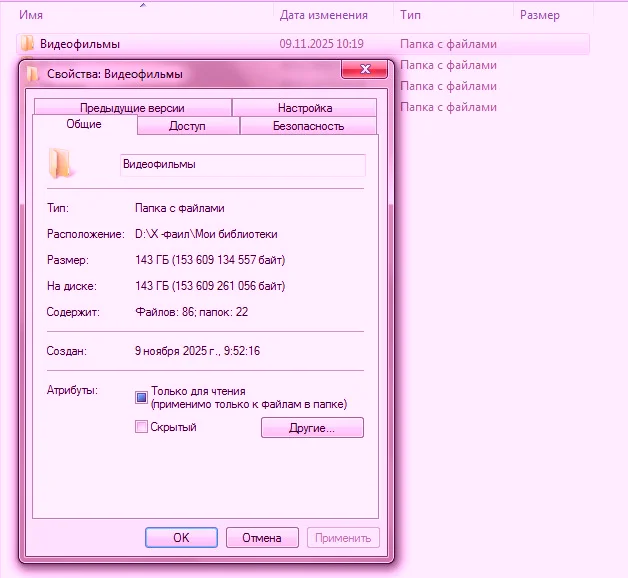Click the Атрибуты: label
Screen dimensions: 628x578
72,390
